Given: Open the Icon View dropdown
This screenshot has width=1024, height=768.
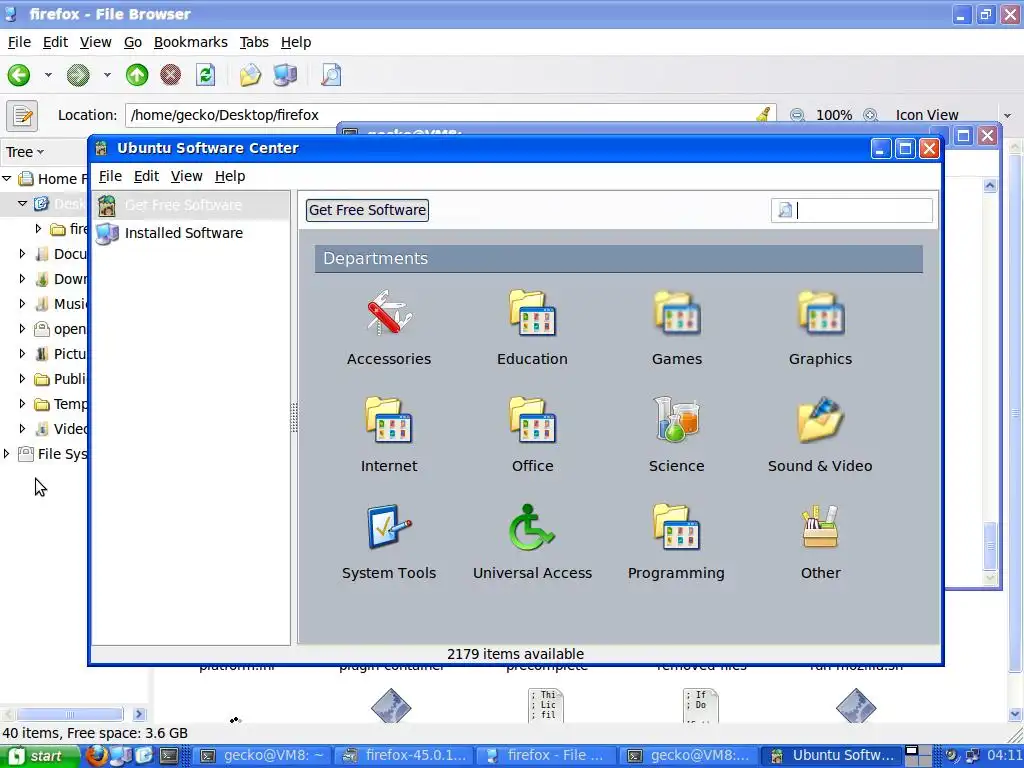Looking at the screenshot, I should 953,116.
